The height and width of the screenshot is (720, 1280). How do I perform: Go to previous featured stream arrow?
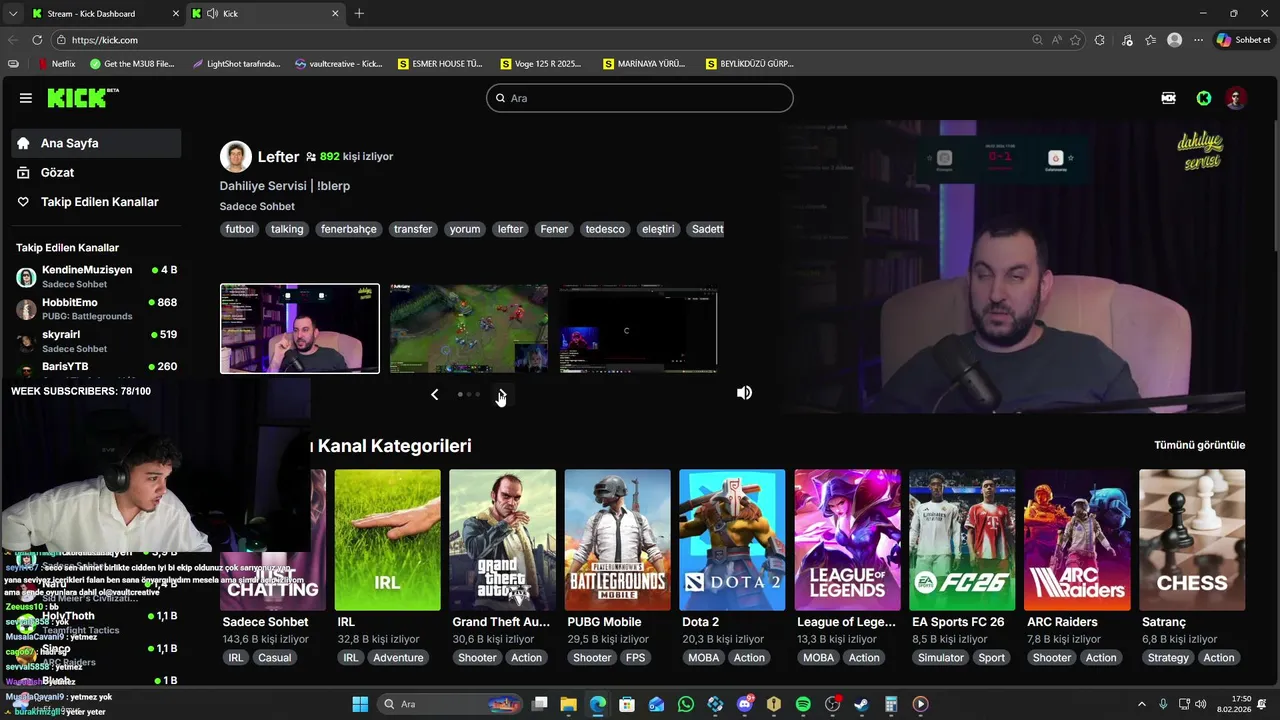[434, 395]
